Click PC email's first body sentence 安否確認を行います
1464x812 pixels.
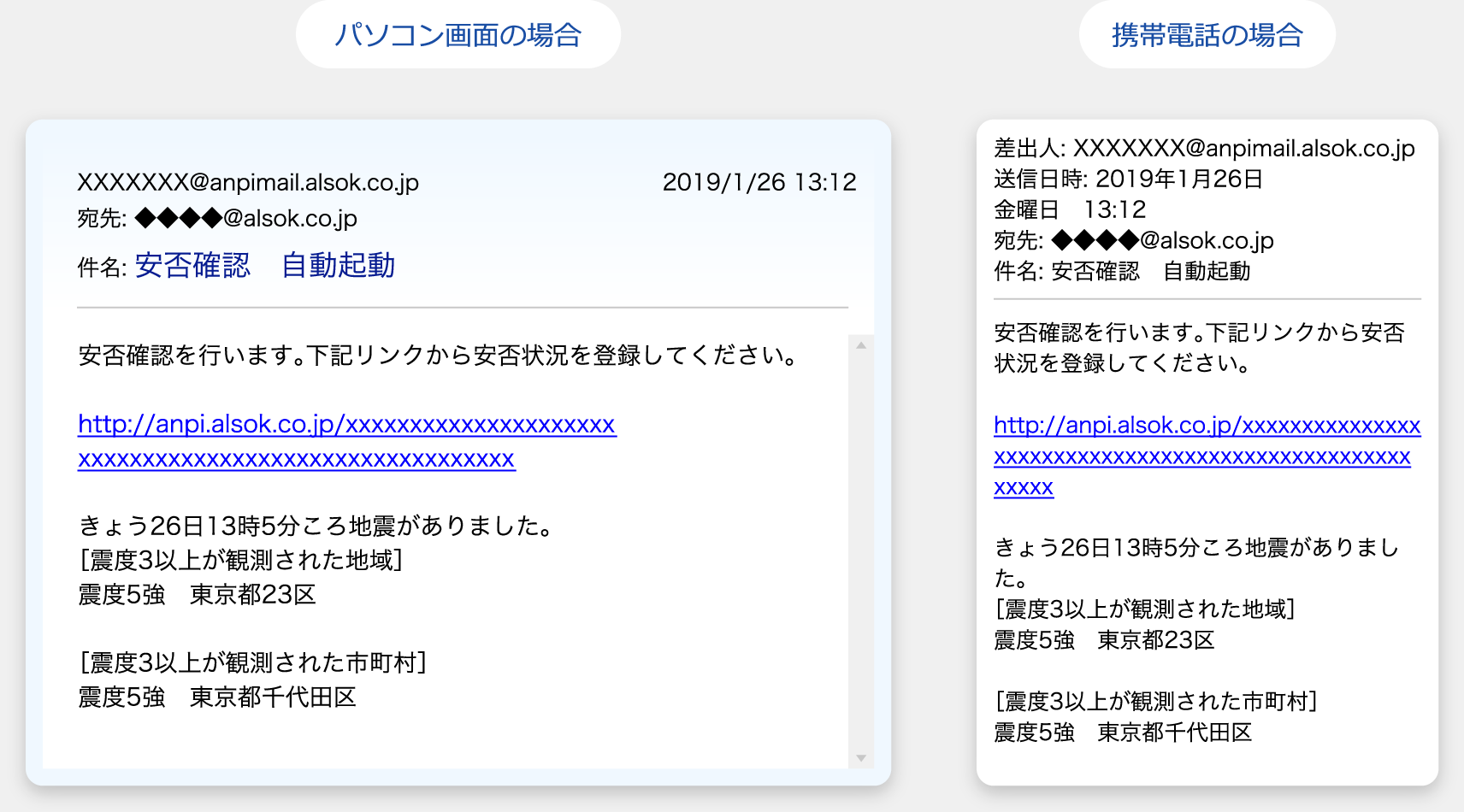point(437,356)
